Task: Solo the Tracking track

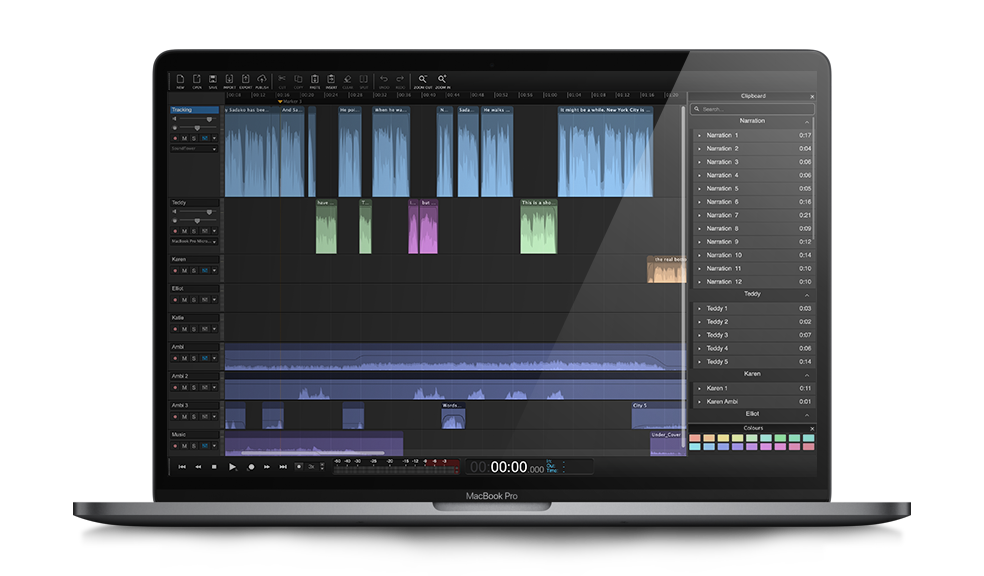Action: tap(194, 138)
